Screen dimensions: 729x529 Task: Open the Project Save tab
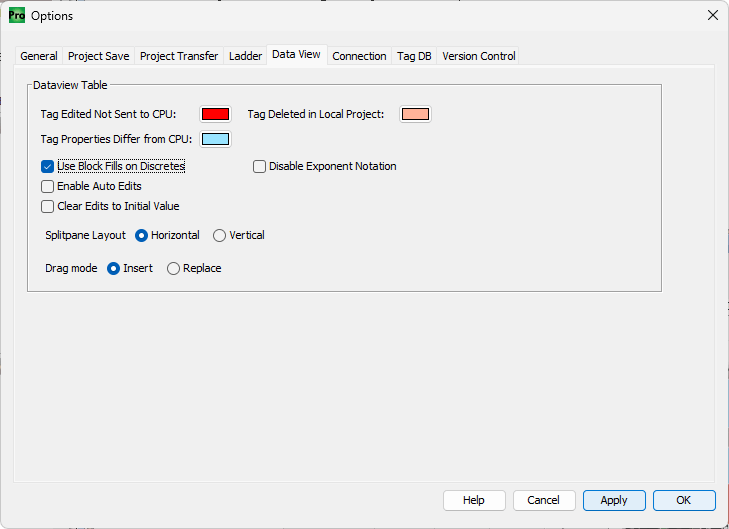click(x=98, y=56)
